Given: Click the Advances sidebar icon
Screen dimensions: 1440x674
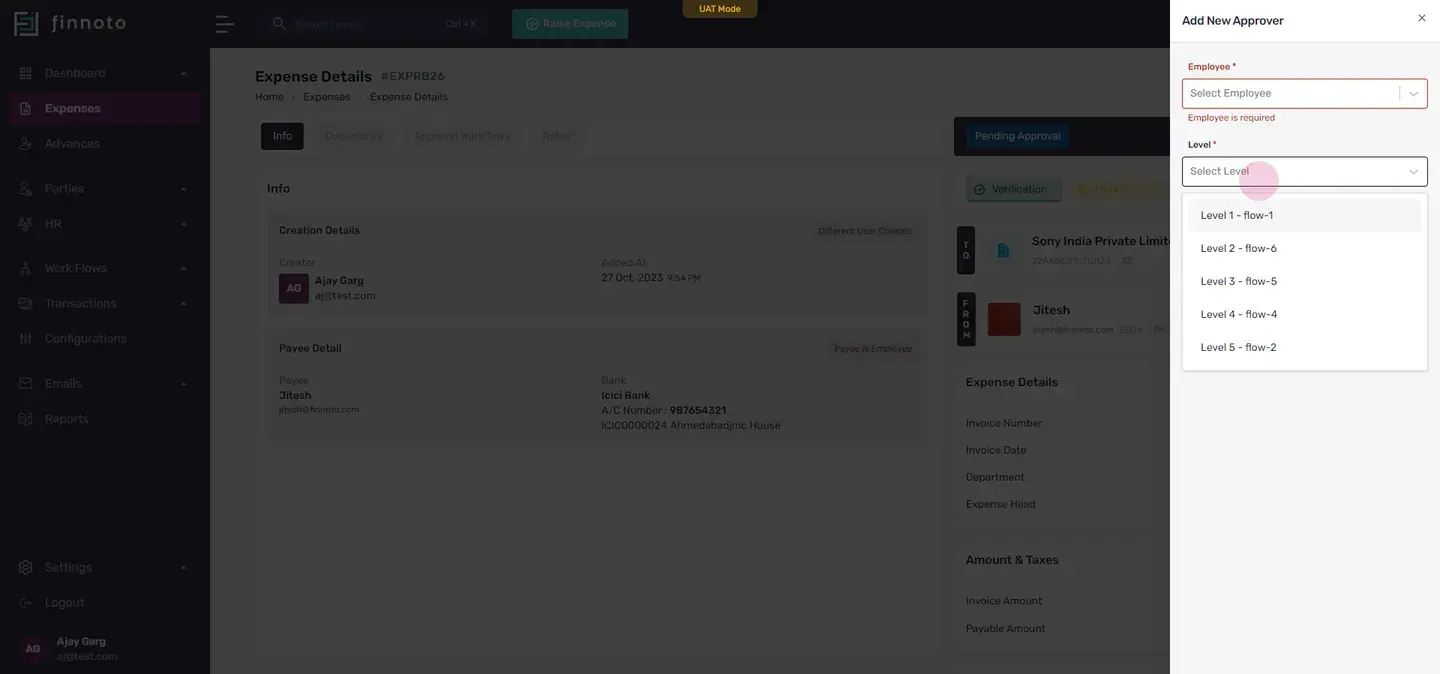Looking at the screenshot, I should coord(26,144).
